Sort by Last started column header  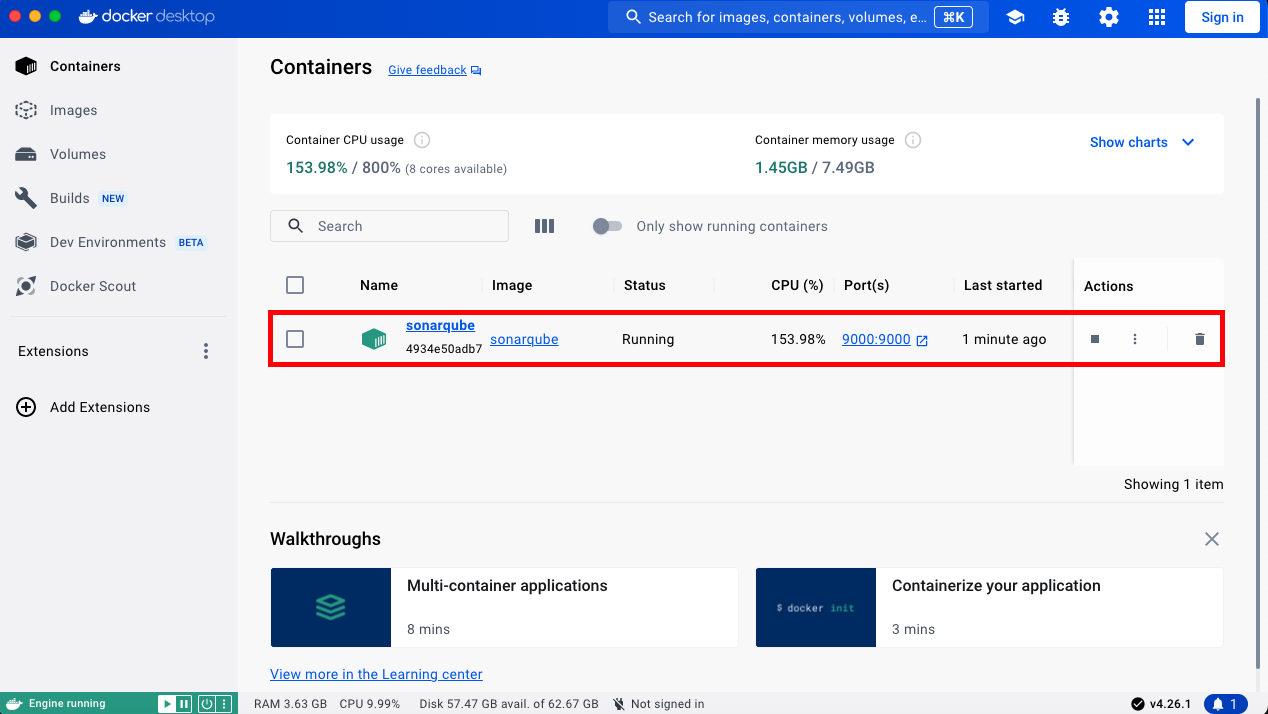click(1003, 285)
